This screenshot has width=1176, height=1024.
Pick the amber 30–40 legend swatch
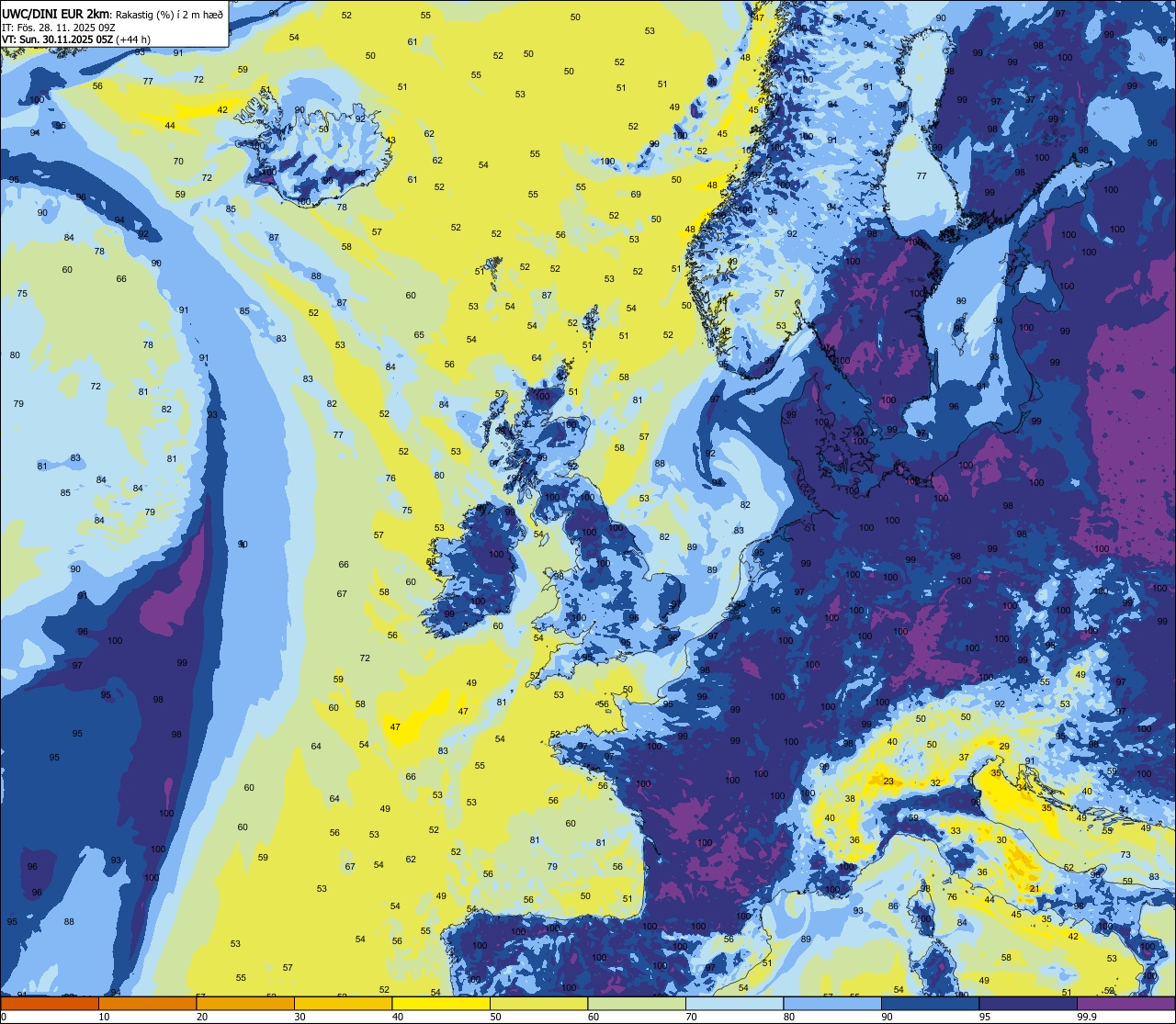coord(343,1004)
